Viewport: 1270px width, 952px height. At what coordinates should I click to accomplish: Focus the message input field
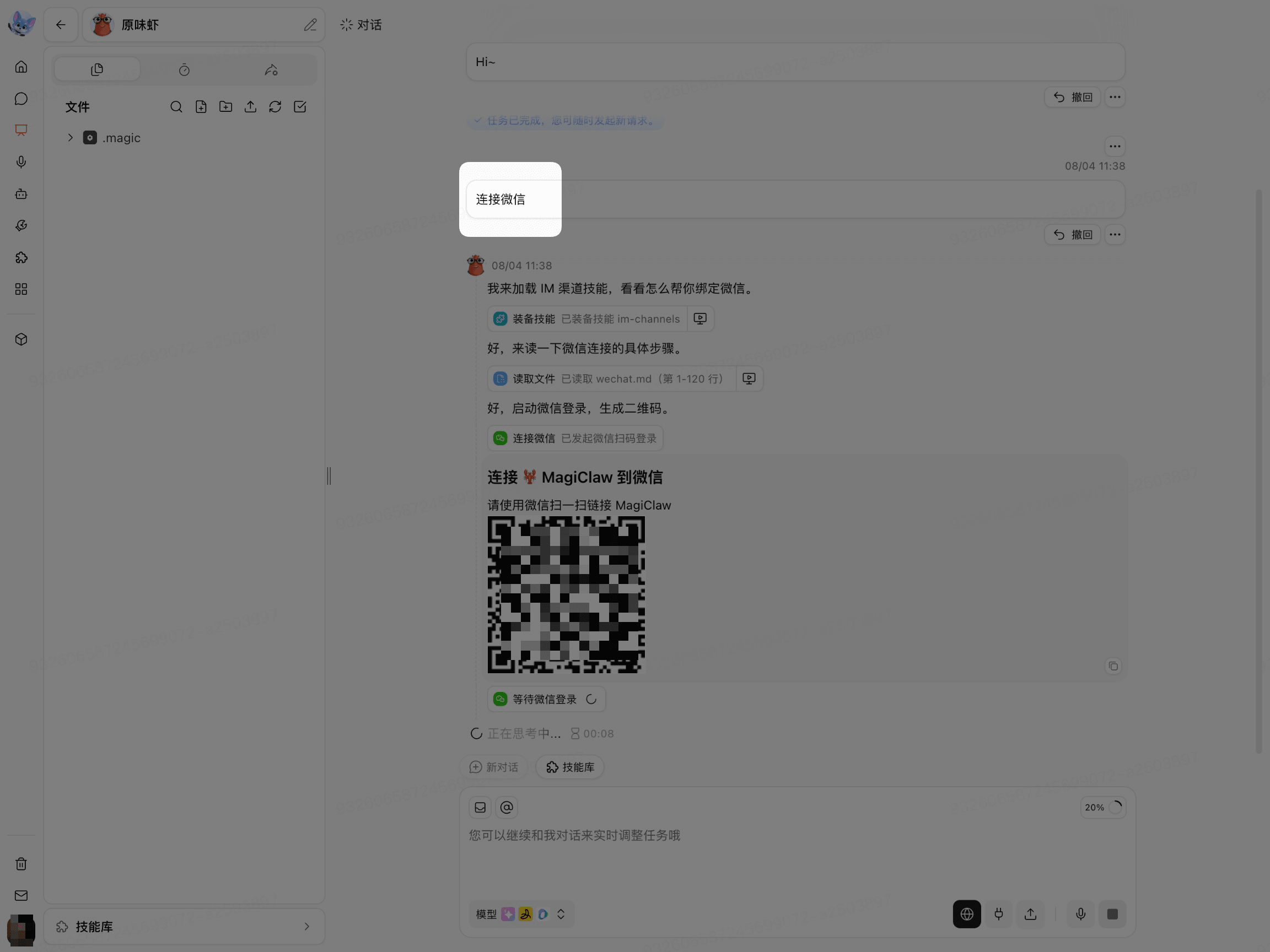(797, 858)
